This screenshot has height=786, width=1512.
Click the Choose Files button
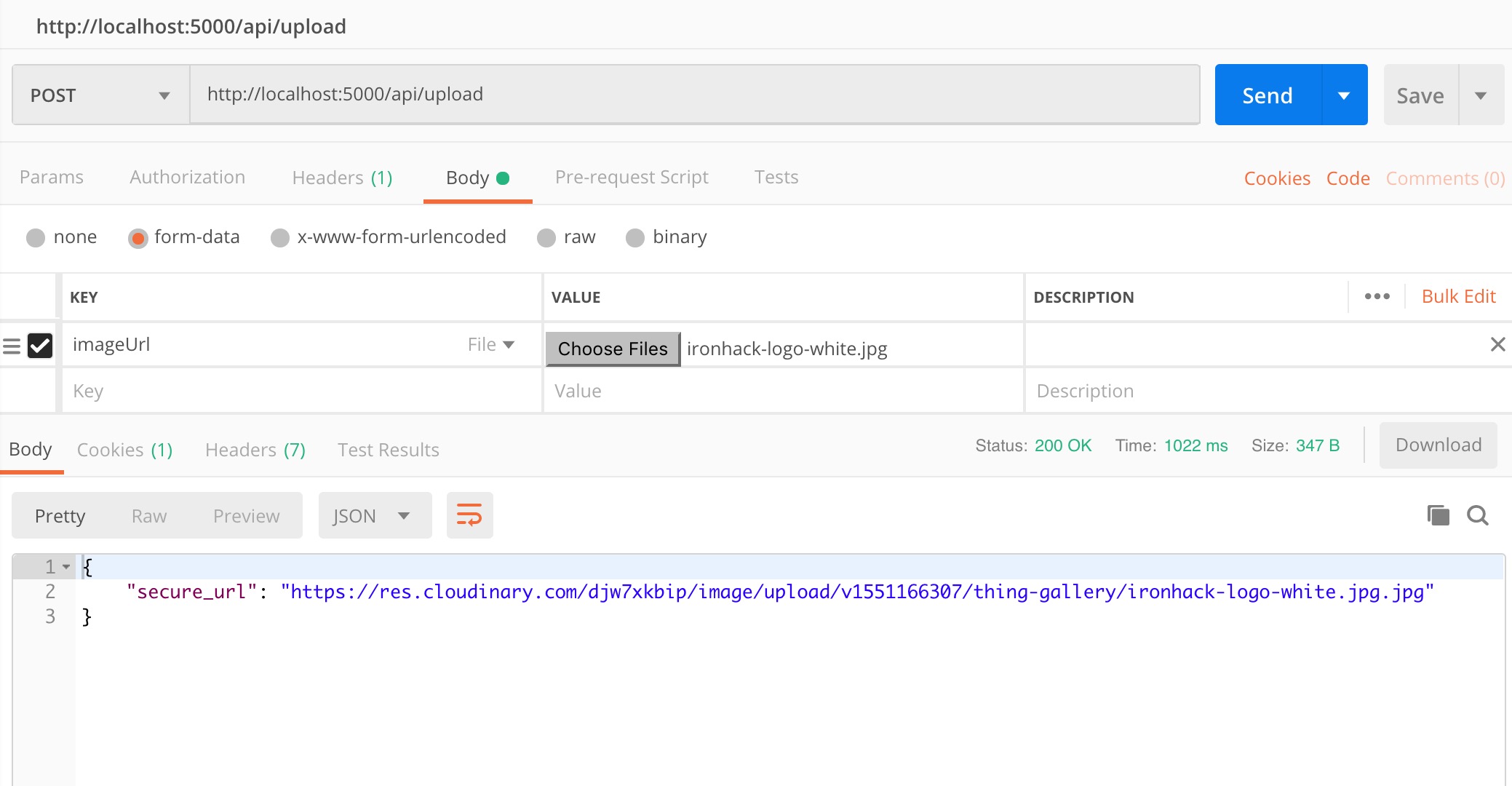pyautogui.click(x=613, y=349)
